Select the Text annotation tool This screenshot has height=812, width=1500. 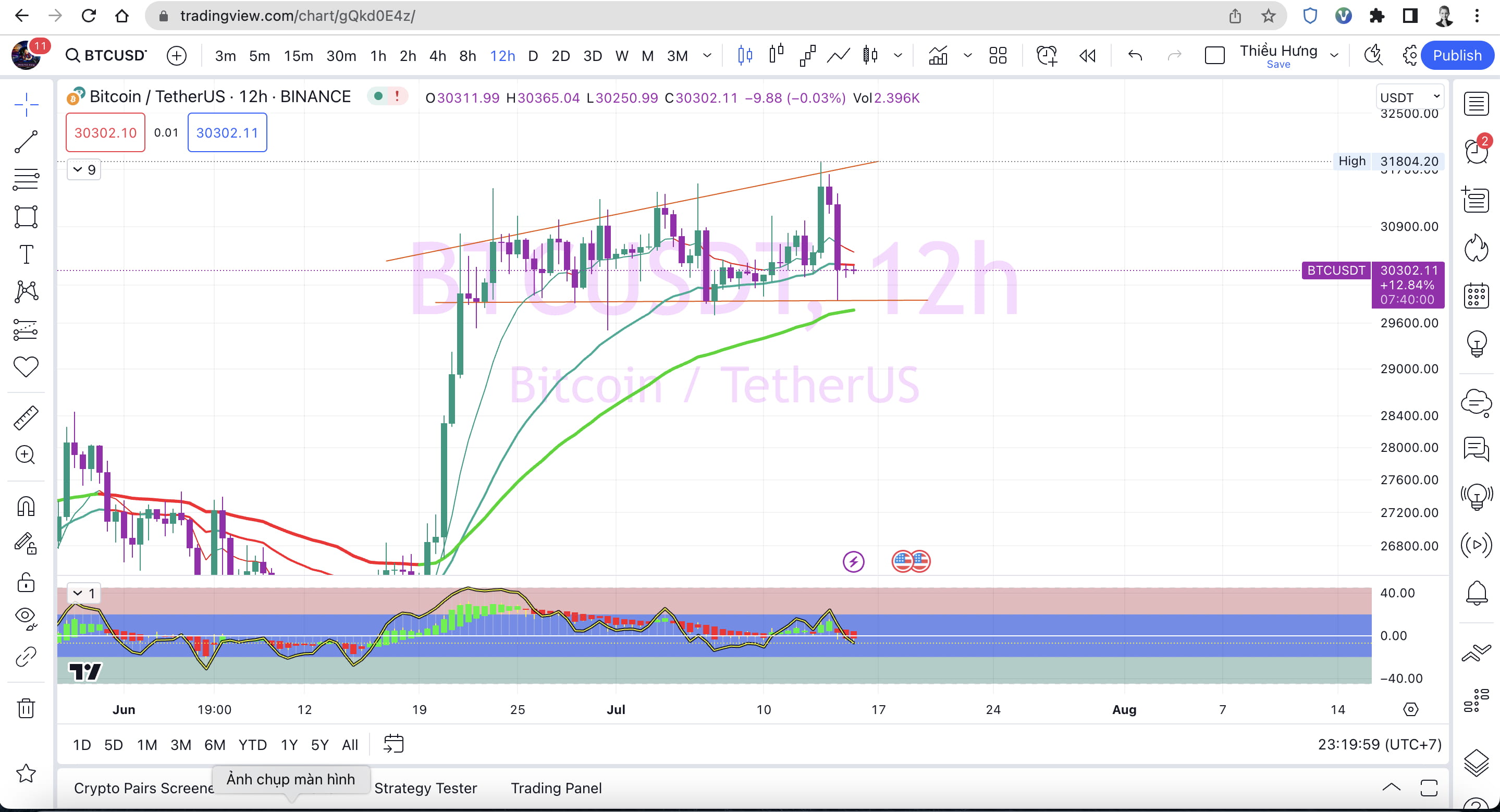[26, 254]
